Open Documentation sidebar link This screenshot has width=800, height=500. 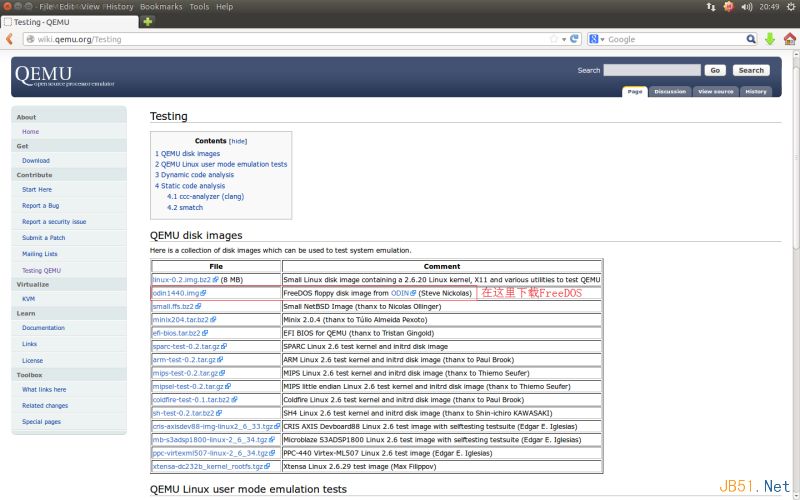click(x=43, y=328)
